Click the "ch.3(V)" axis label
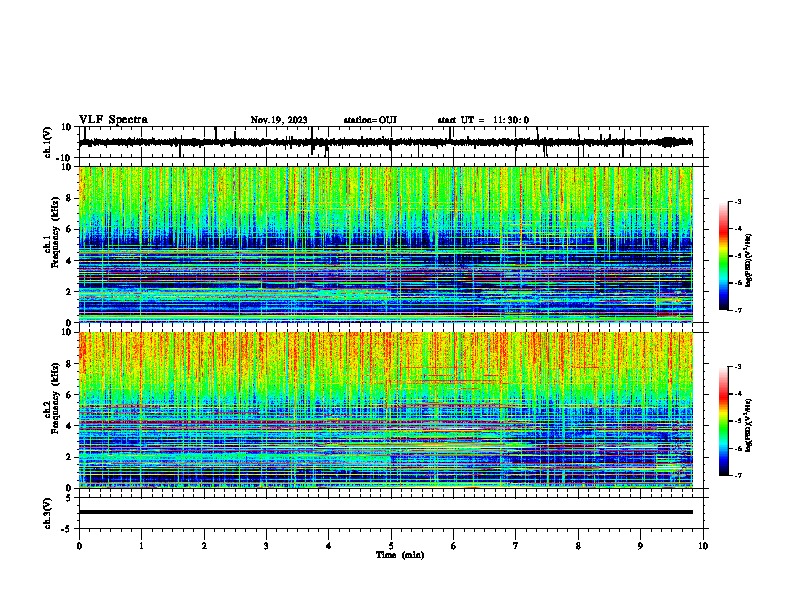 (48, 513)
